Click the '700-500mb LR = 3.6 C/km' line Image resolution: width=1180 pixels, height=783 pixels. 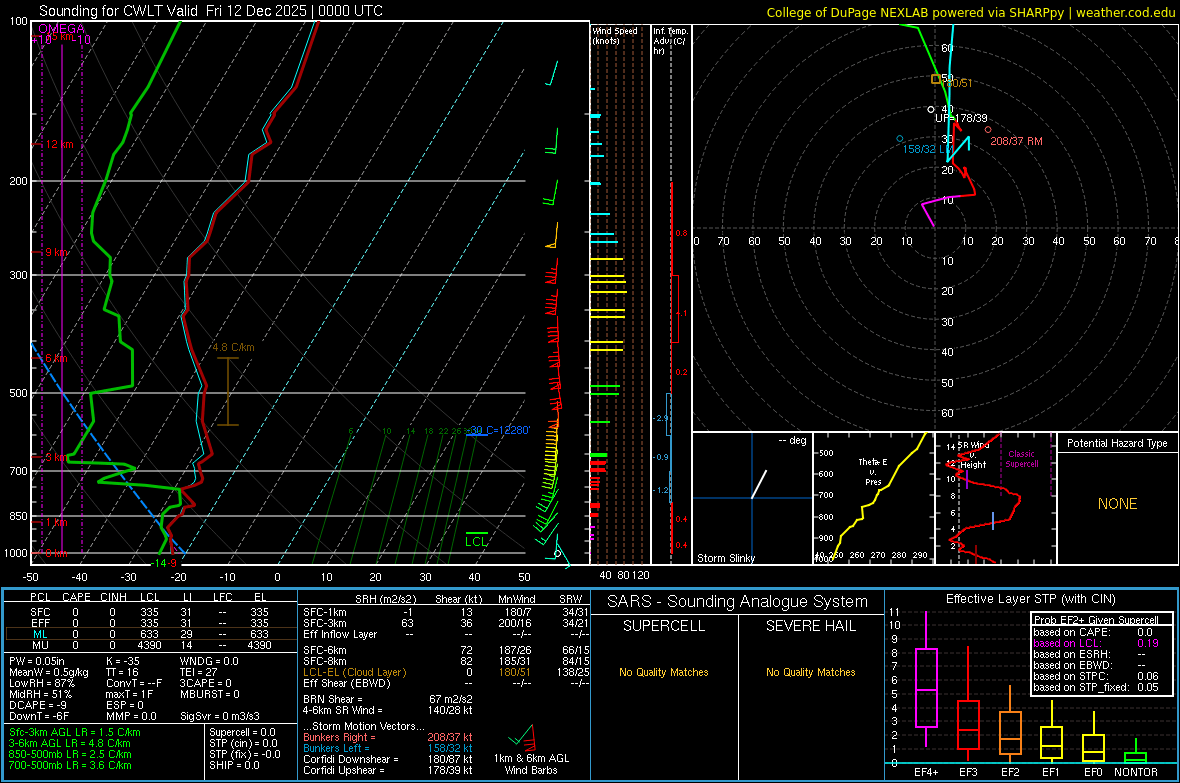click(70, 765)
